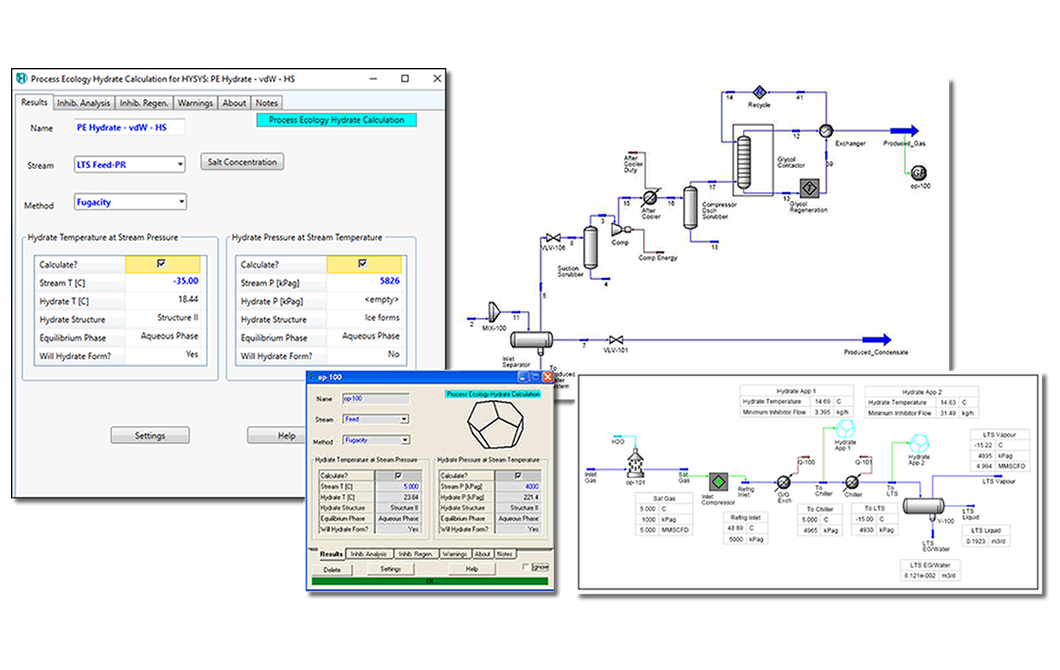The image size is (1060, 670).
Task: Click the Produced_Condensate product arrow
Action: [877, 339]
